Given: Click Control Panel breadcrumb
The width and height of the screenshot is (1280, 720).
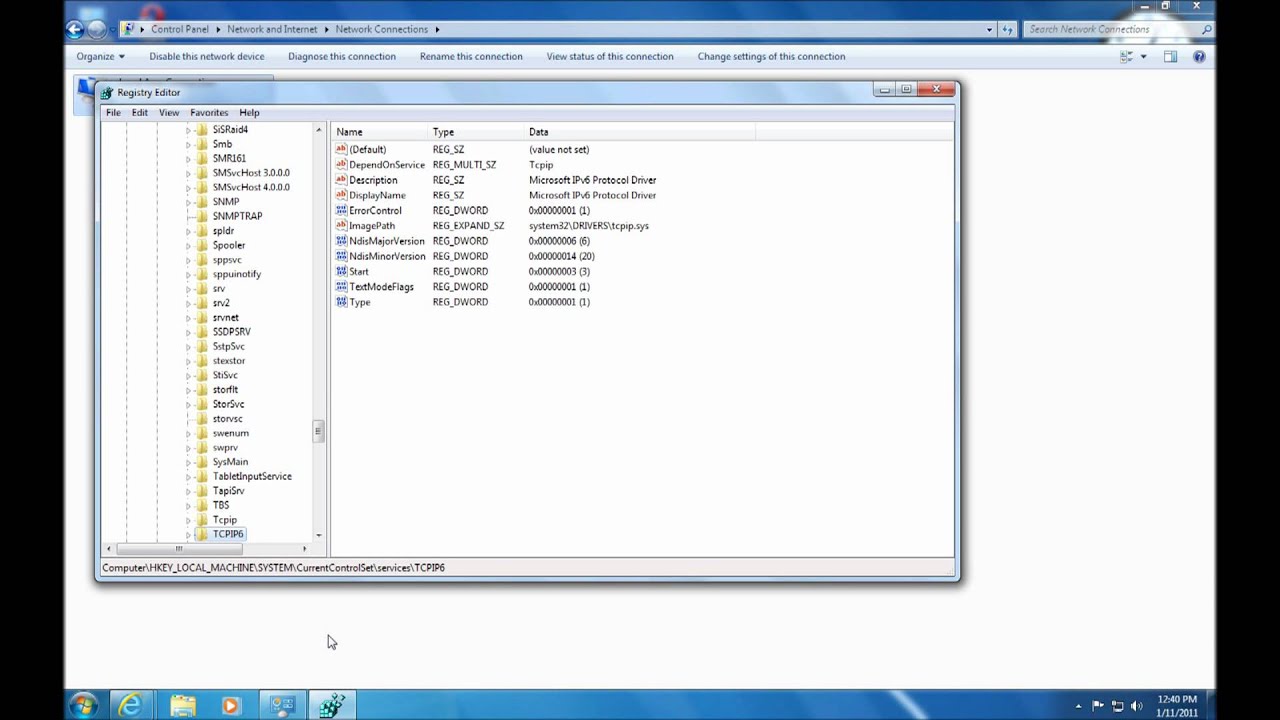Looking at the screenshot, I should click(180, 29).
